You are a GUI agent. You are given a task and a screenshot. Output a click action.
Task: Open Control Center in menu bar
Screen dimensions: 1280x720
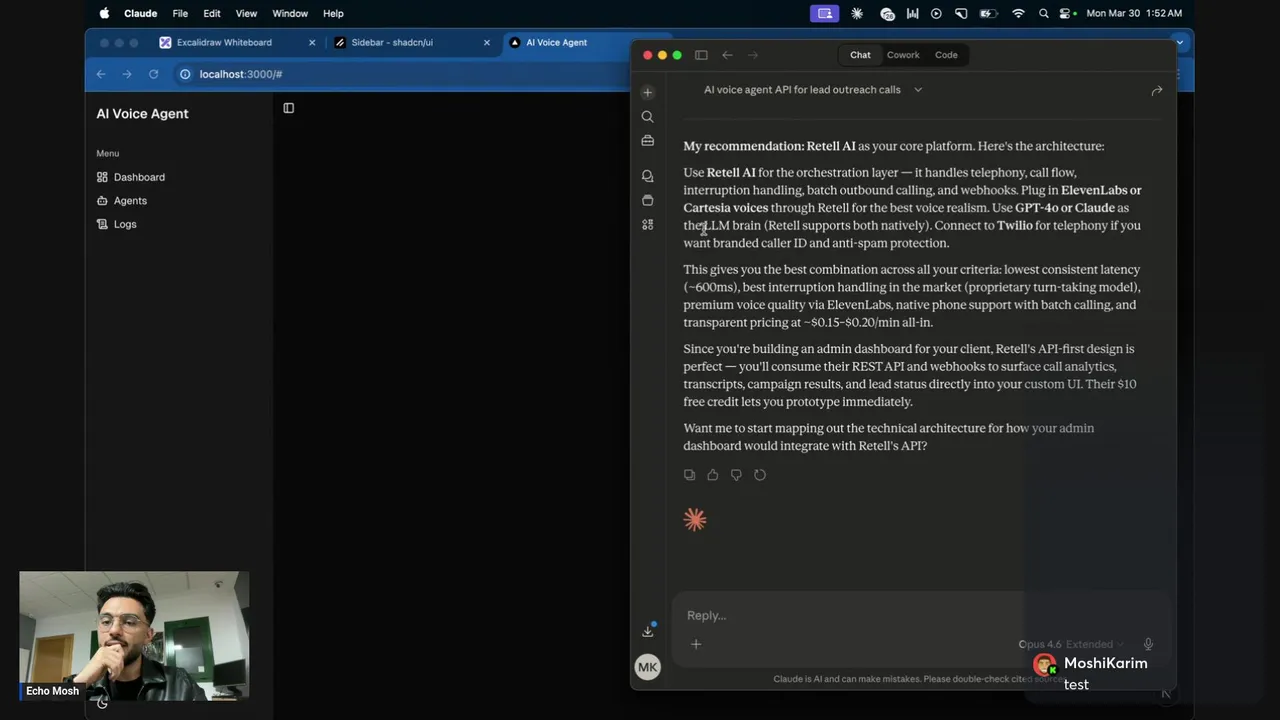(x=1067, y=13)
